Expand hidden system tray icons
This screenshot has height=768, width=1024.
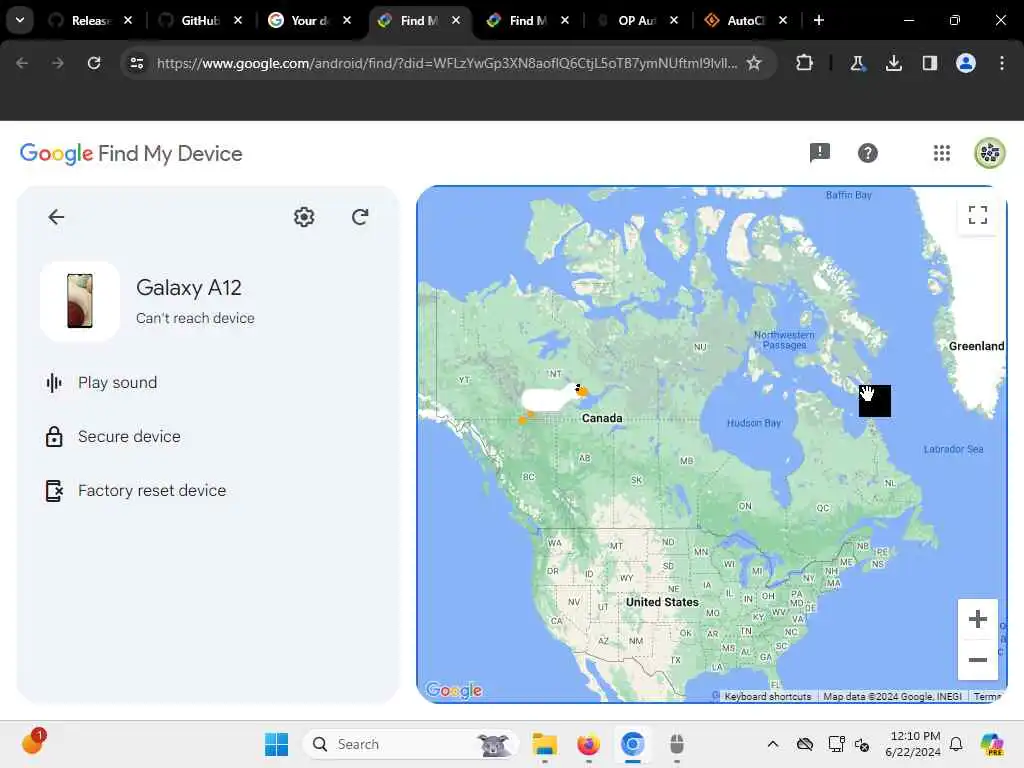coord(773,744)
